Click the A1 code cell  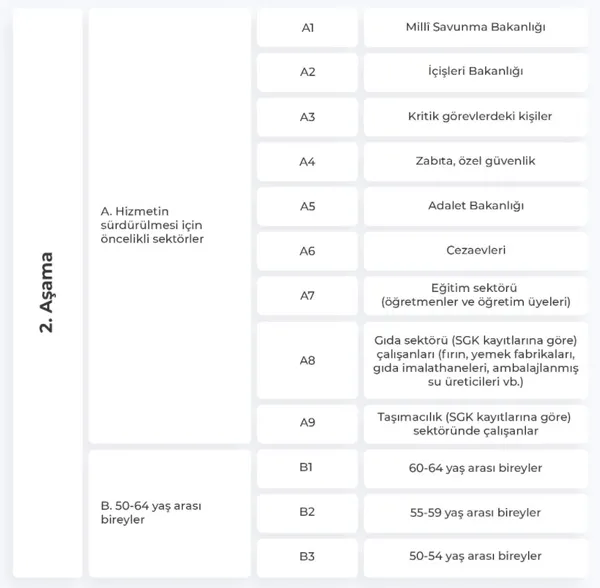(307, 28)
